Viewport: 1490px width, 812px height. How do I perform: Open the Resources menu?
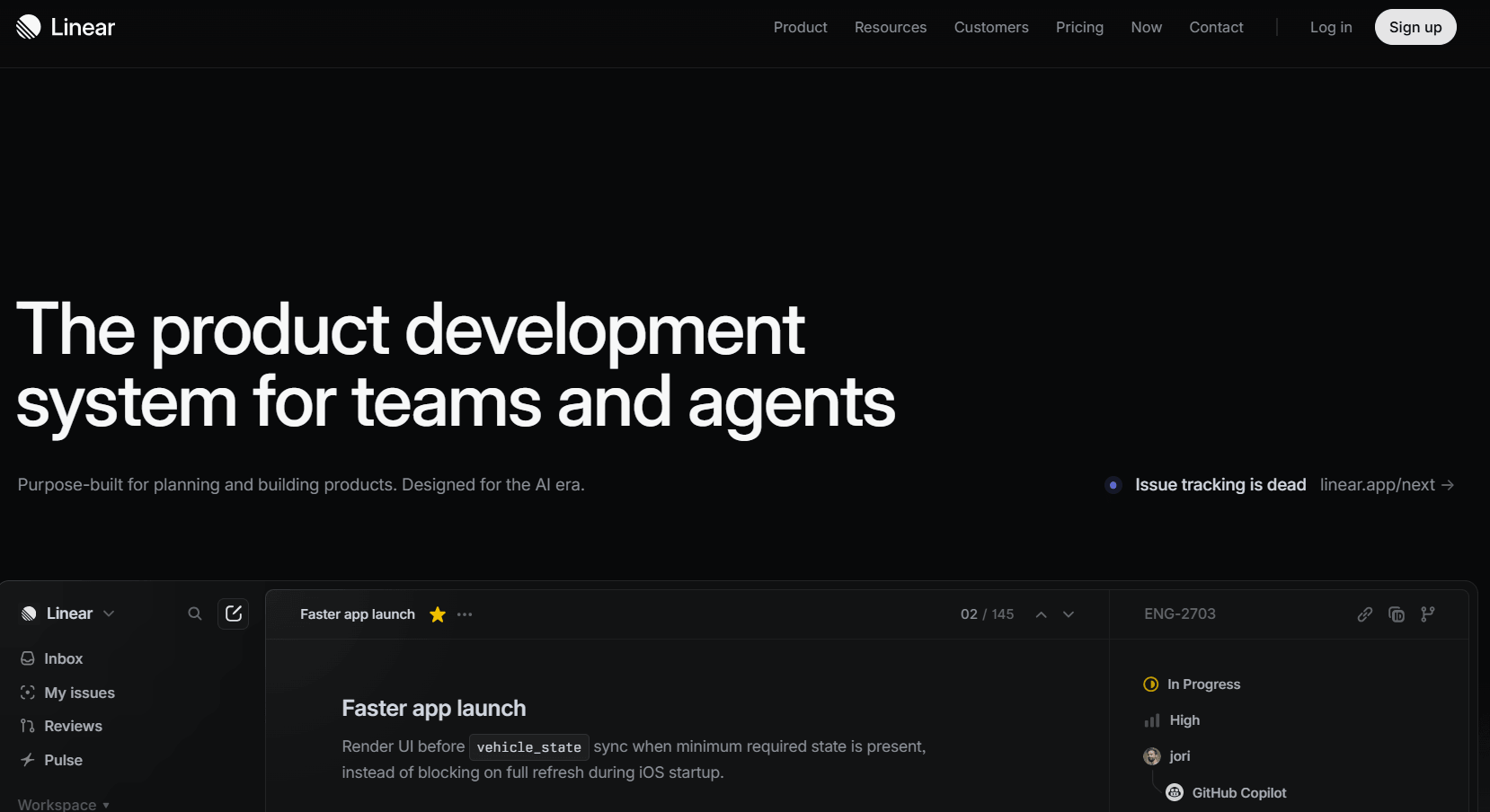pos(891,27)
